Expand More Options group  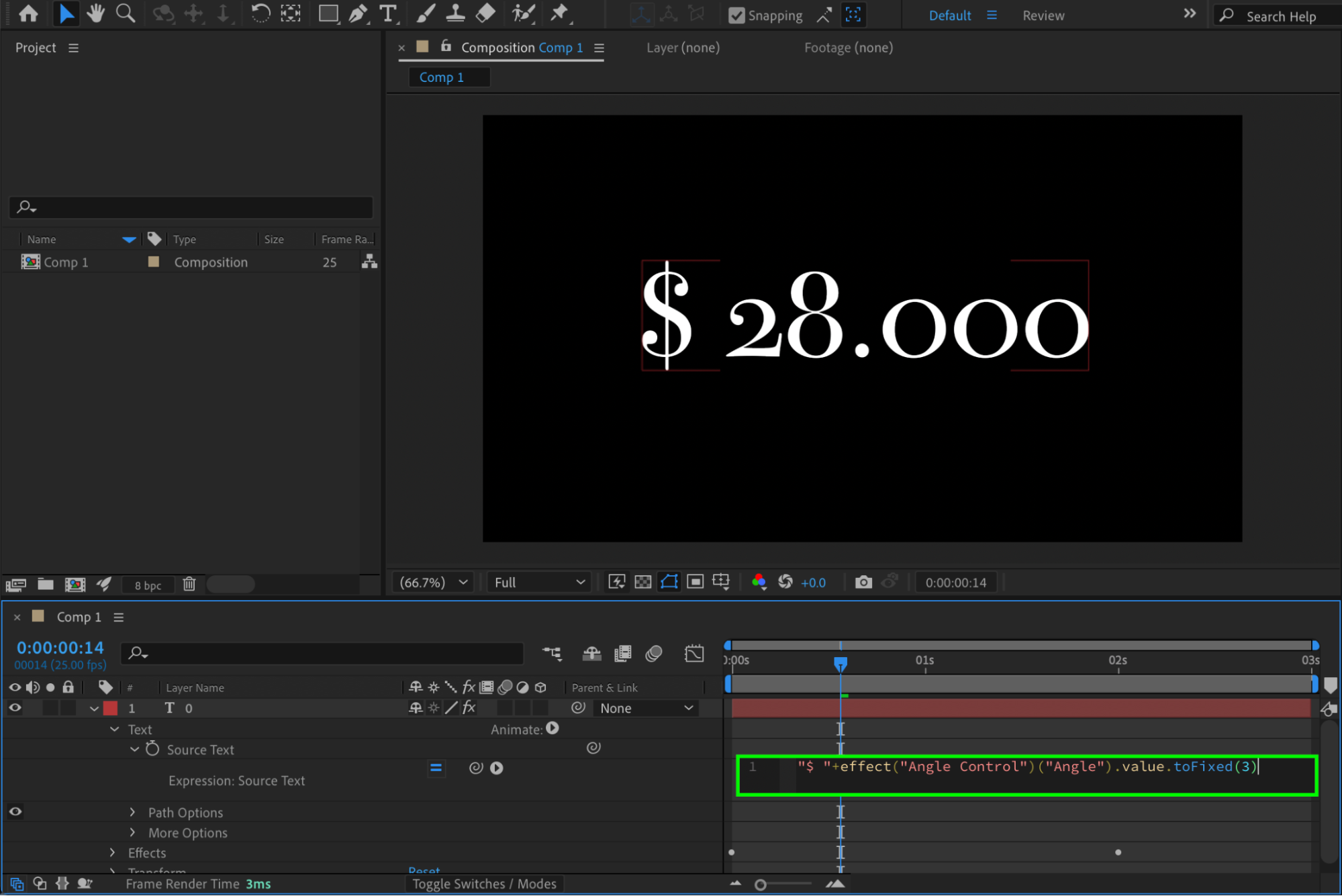point(133,832)
